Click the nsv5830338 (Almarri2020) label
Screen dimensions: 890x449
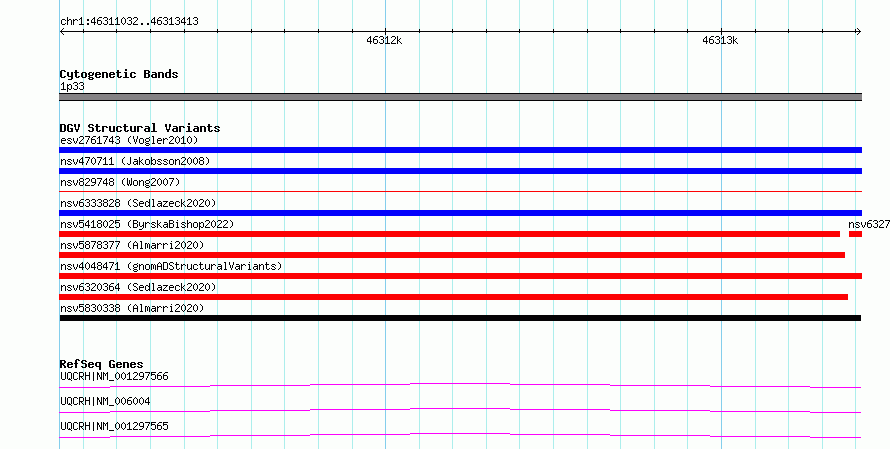pos(132,308)
